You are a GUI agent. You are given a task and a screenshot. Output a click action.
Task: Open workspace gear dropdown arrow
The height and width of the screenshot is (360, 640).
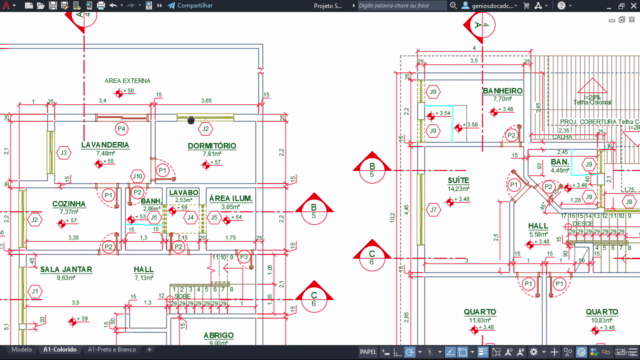tap(544, 352)
